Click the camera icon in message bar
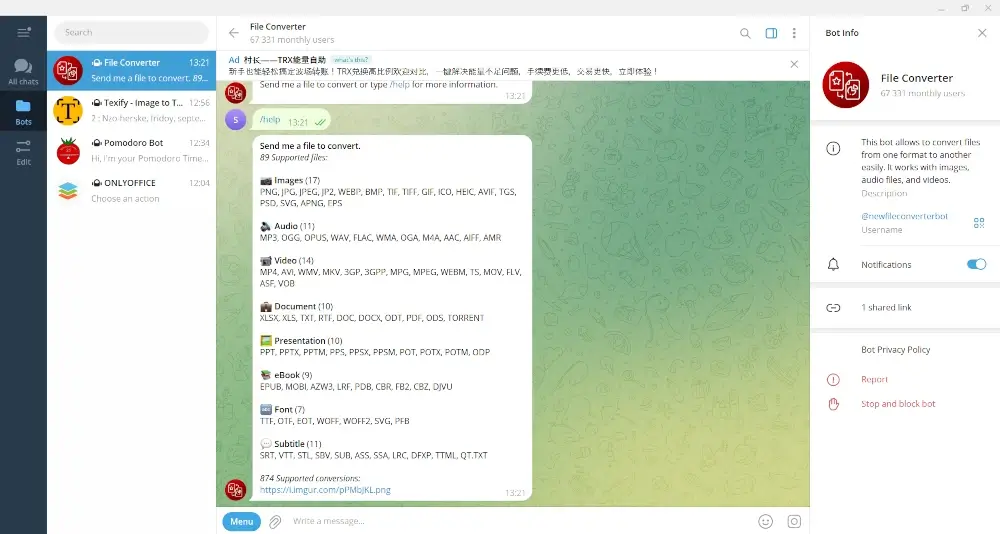The width and height of the screenshot is (1000, 534). pos(794,522)
